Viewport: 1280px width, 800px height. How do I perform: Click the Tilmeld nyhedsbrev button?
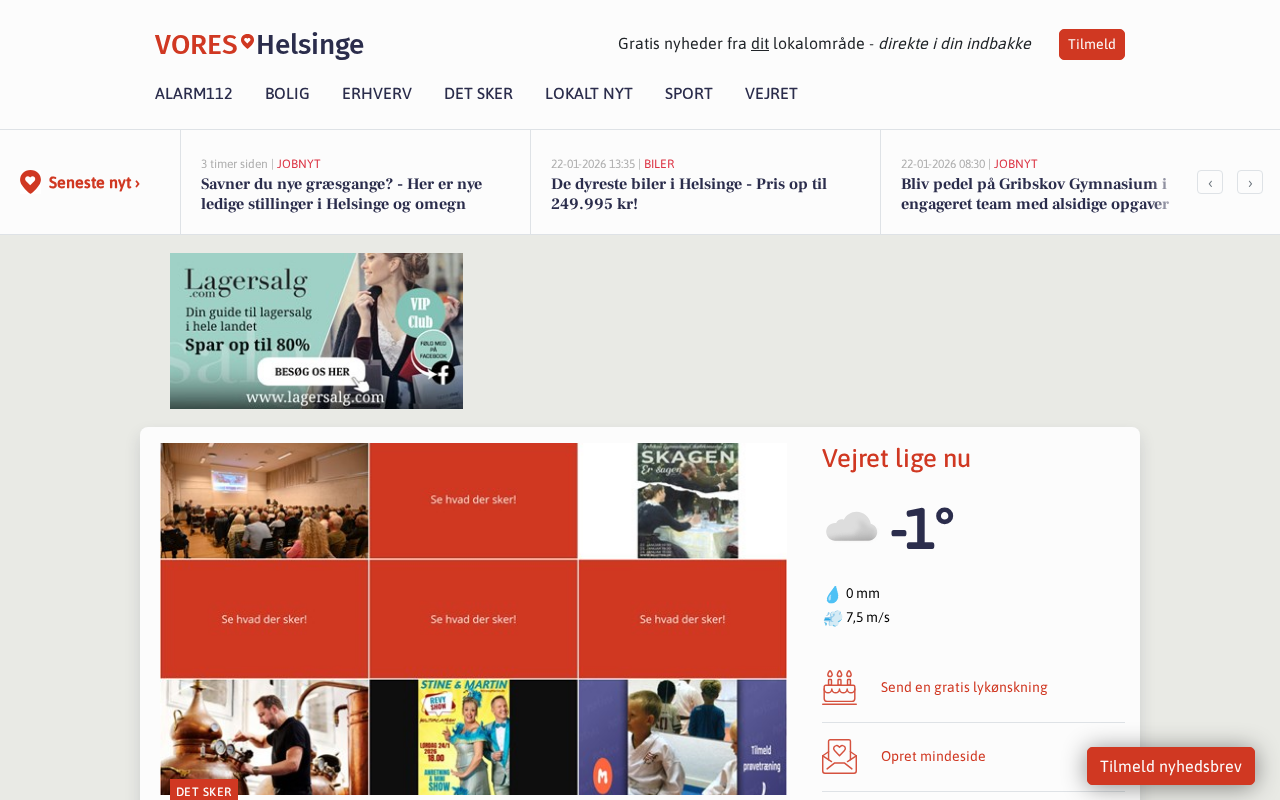(1170, 766)
